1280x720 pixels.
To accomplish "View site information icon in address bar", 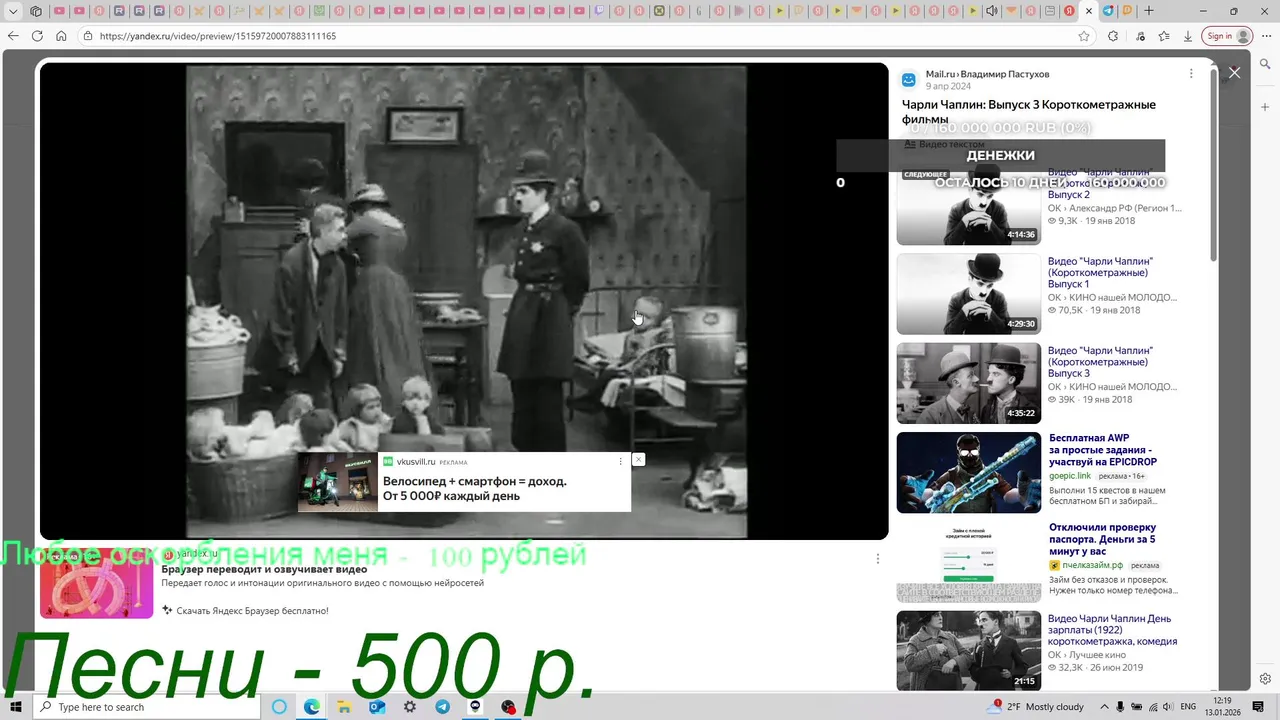I will point(88,36).
